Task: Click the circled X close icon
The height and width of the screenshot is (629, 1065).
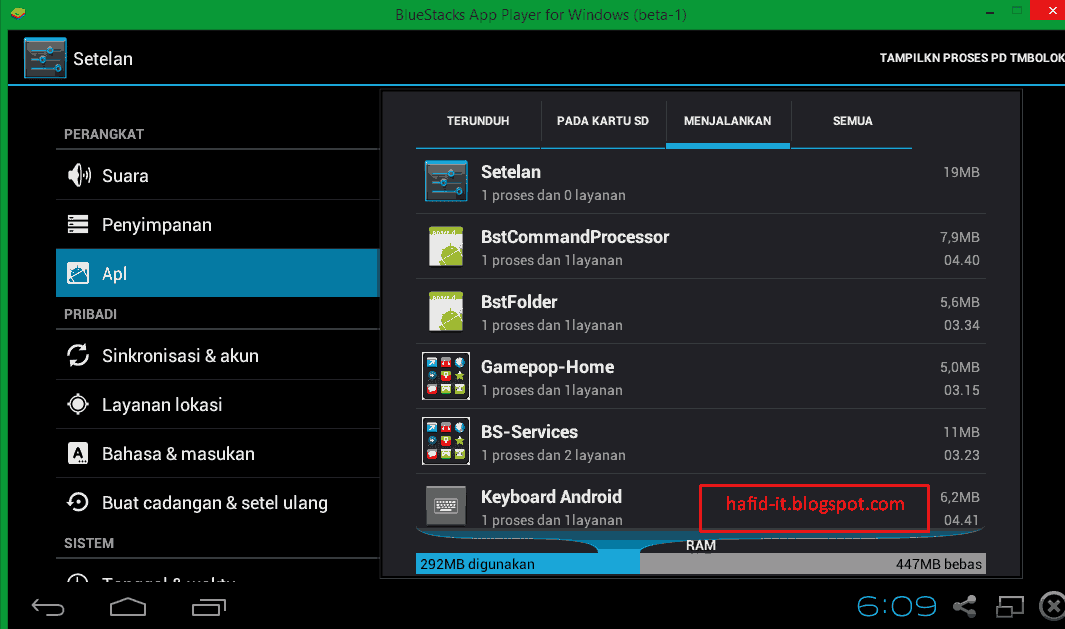Action: pos(1052,606)
